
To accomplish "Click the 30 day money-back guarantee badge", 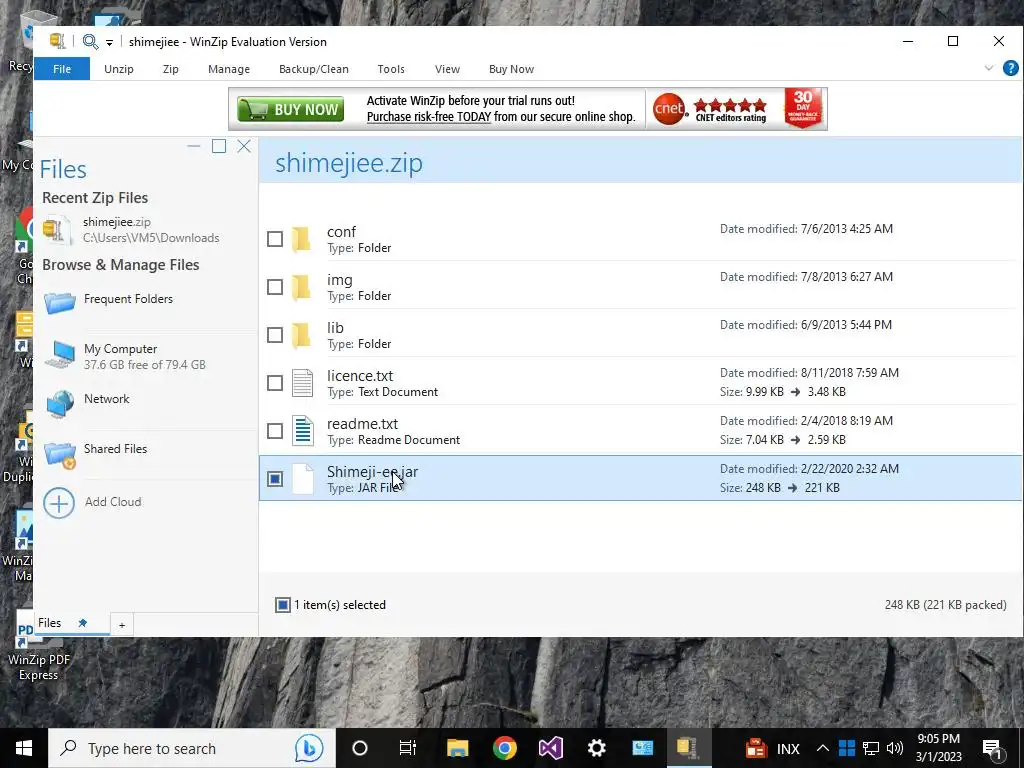I will coord(803,108).
